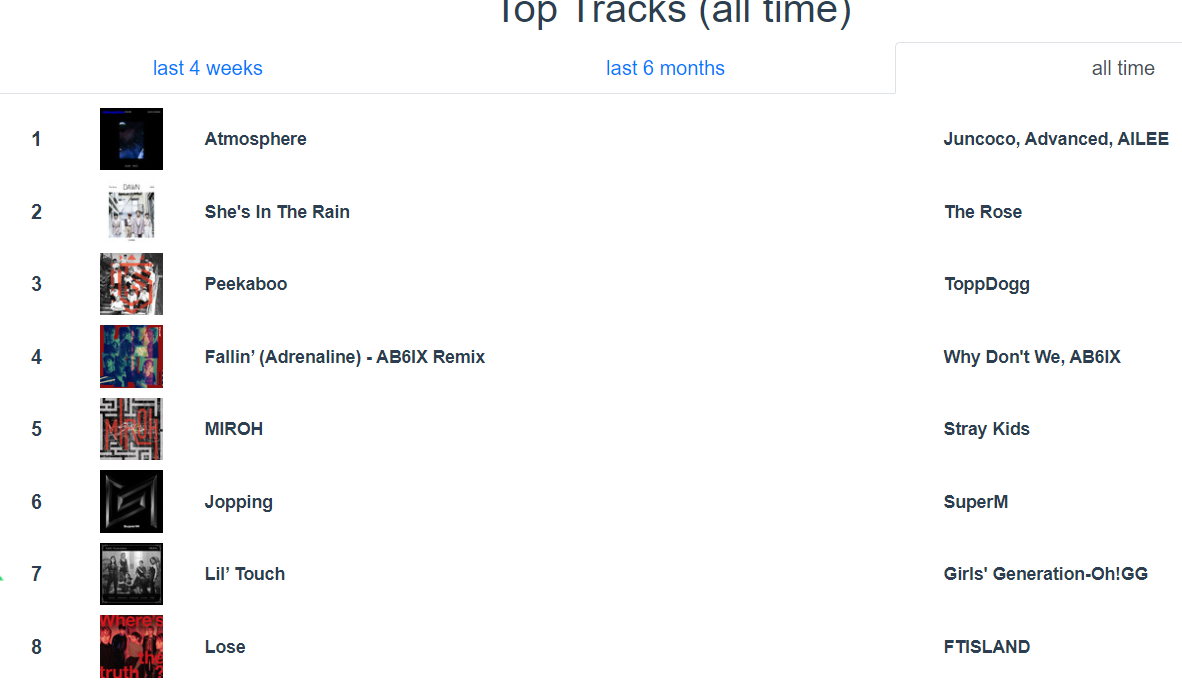Switch to the last 4 weeks tab
Image resolution: width=1182 pixels, height=683 pixels.
[x=207, y=69]
